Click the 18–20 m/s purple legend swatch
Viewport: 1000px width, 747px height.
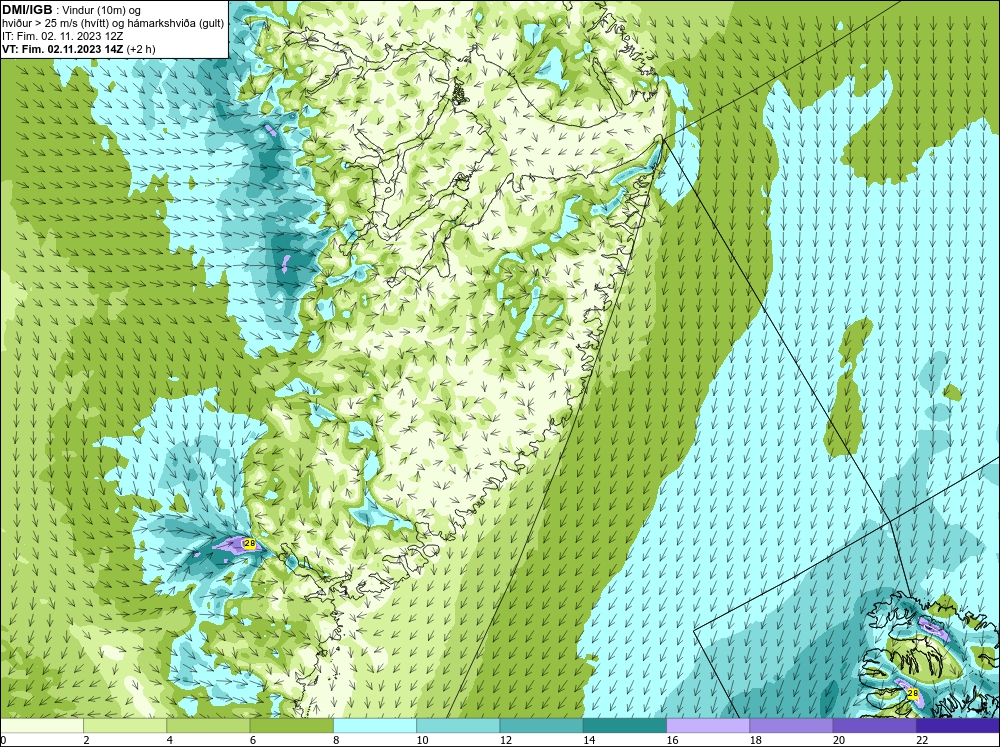click(791, 726)
